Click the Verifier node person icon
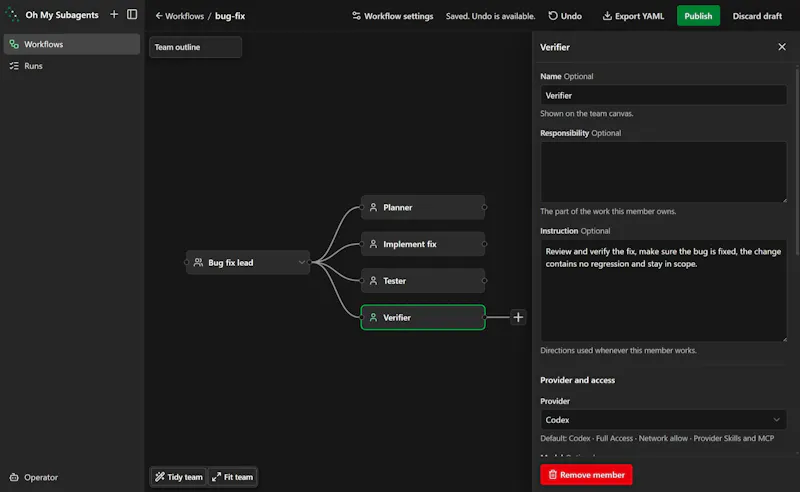 click(373, 317)
